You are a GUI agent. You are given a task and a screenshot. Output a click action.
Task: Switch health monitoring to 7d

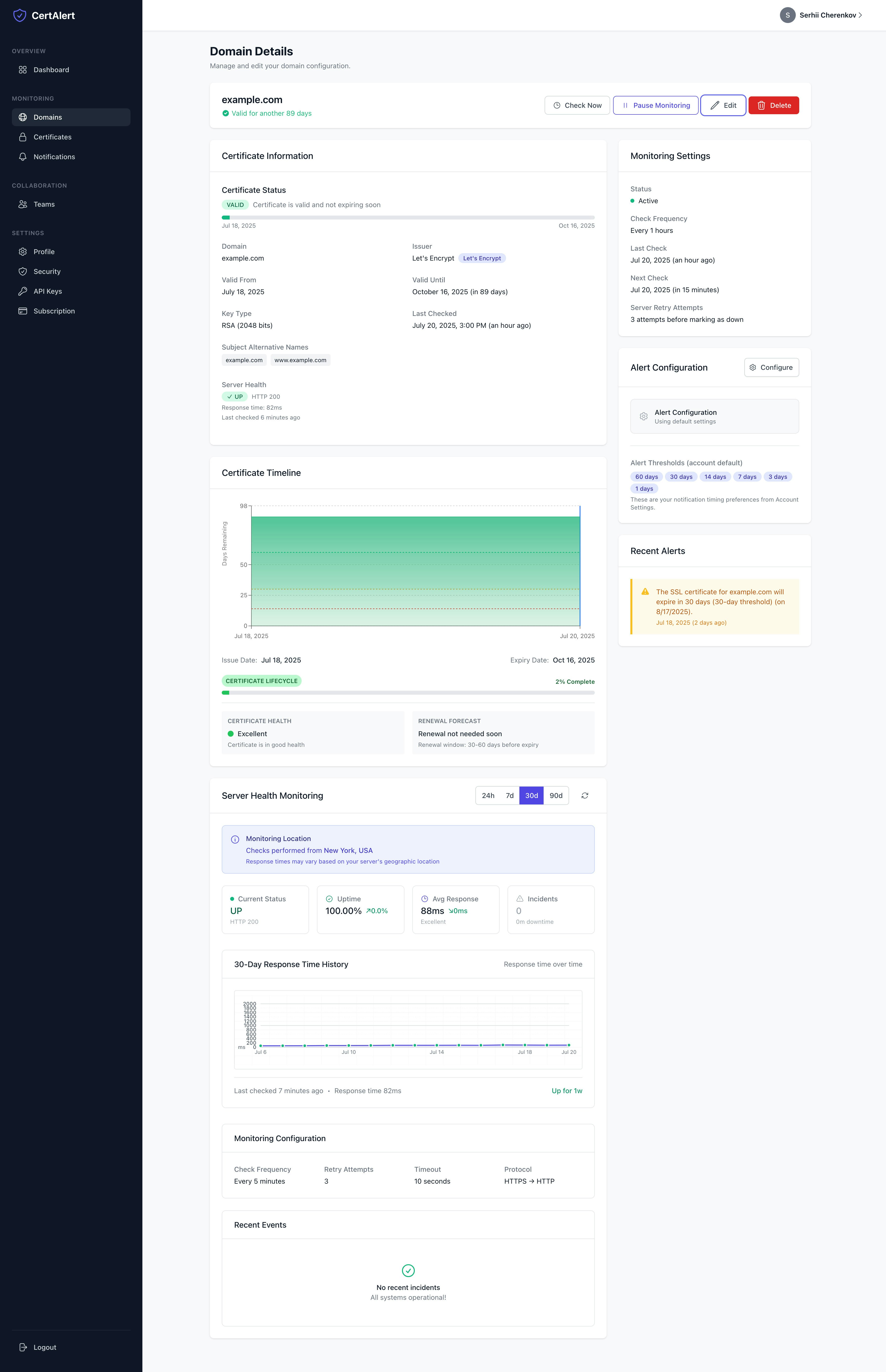pyautogui.click(x=510, y=796)
